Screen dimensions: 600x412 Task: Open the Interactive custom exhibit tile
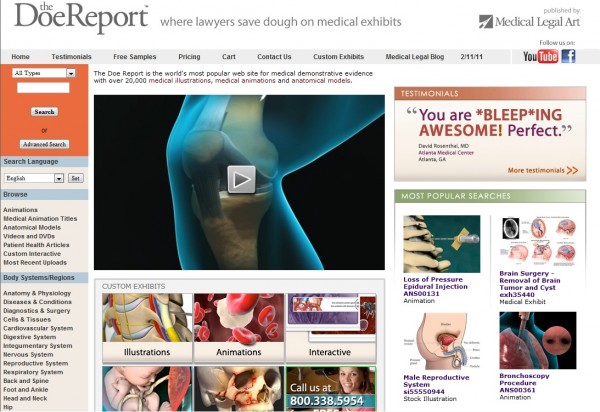click(331, 328)
